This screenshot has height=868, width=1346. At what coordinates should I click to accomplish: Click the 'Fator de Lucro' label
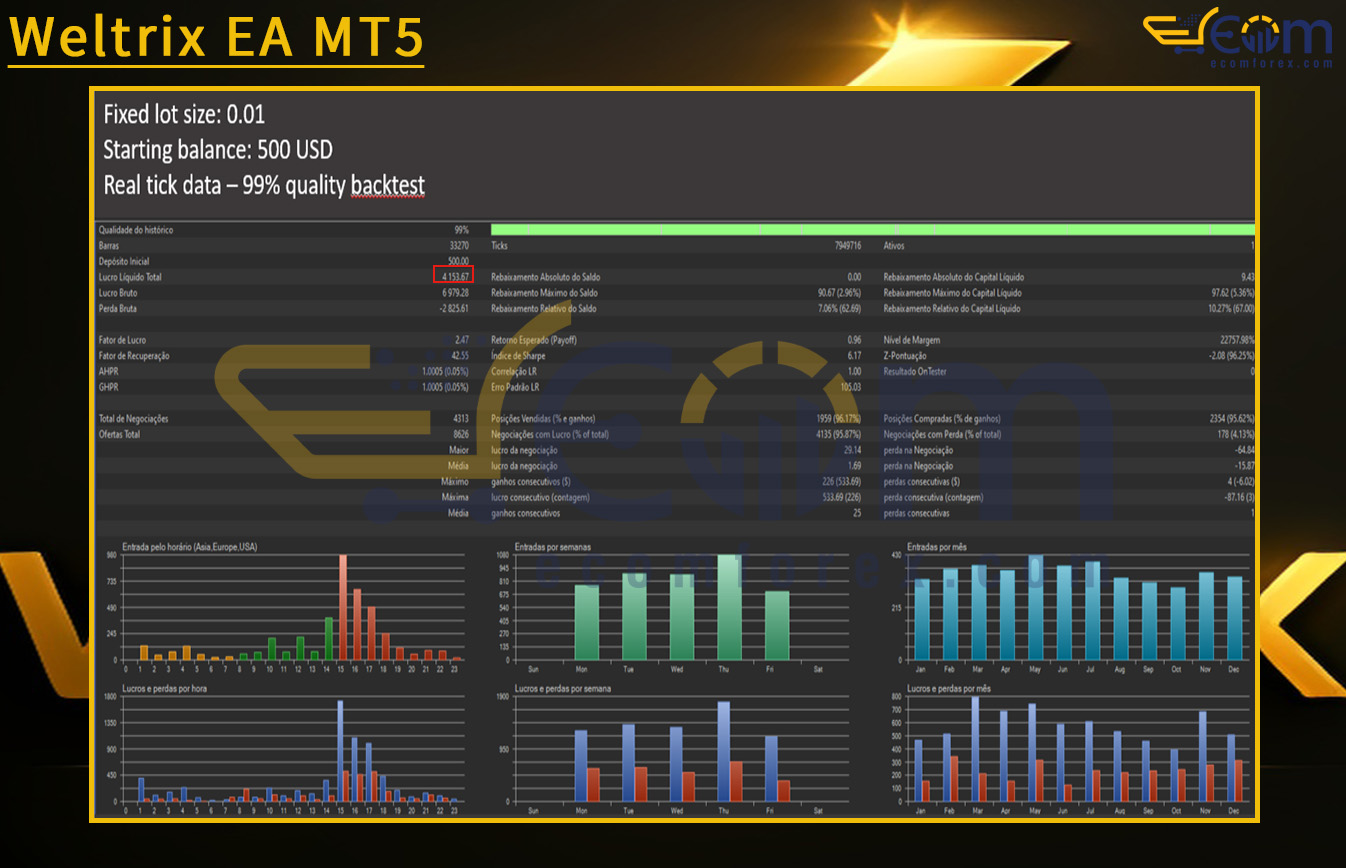[122, 340]
